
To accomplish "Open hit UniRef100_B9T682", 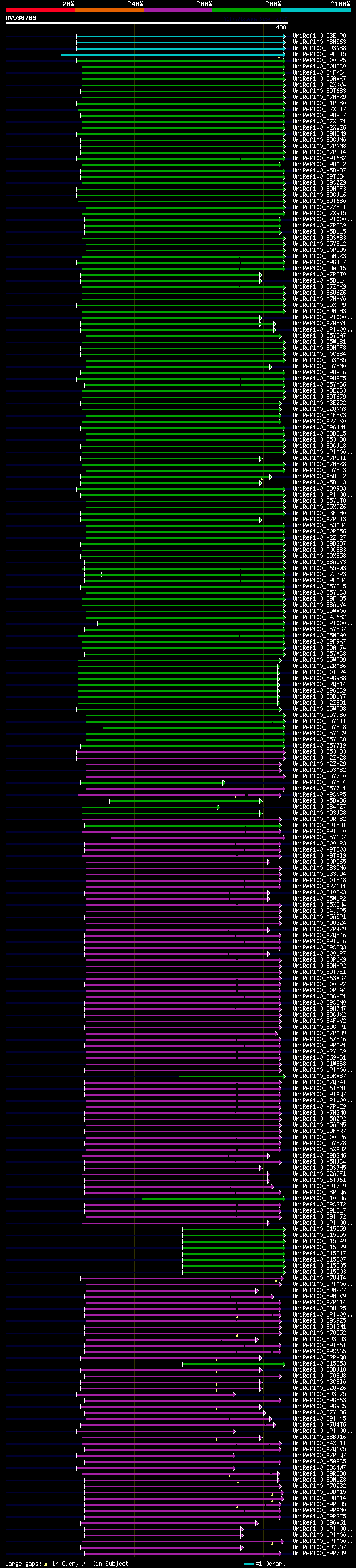I will click(319, 159).
